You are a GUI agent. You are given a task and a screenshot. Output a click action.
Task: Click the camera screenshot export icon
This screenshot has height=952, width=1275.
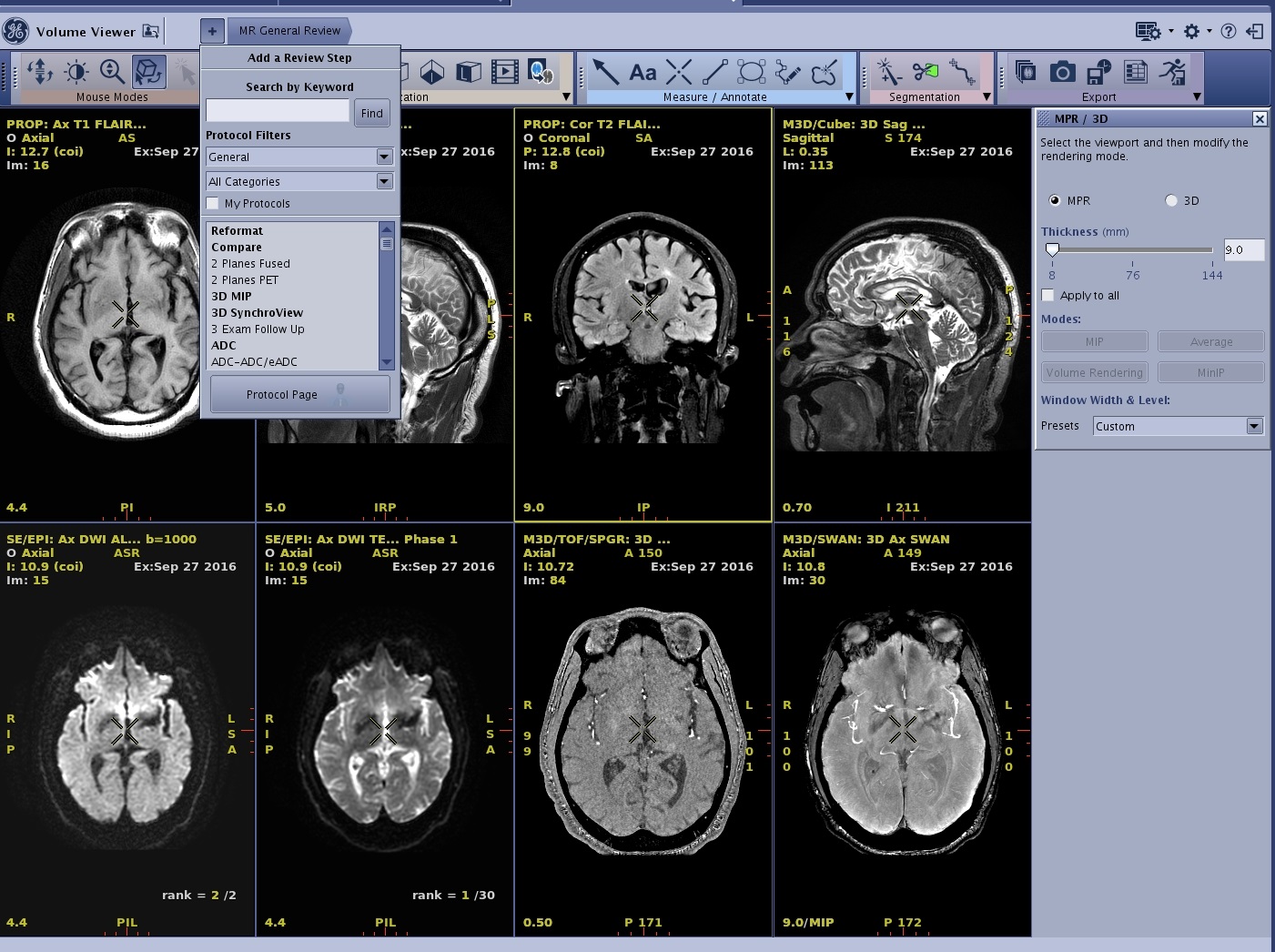[1062, 72]
